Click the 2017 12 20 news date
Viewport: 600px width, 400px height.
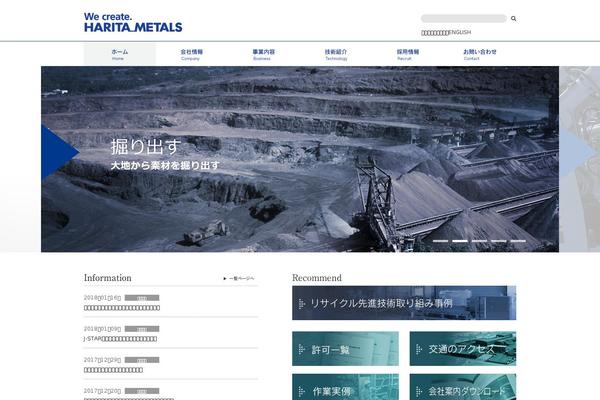tap(102, 391)
